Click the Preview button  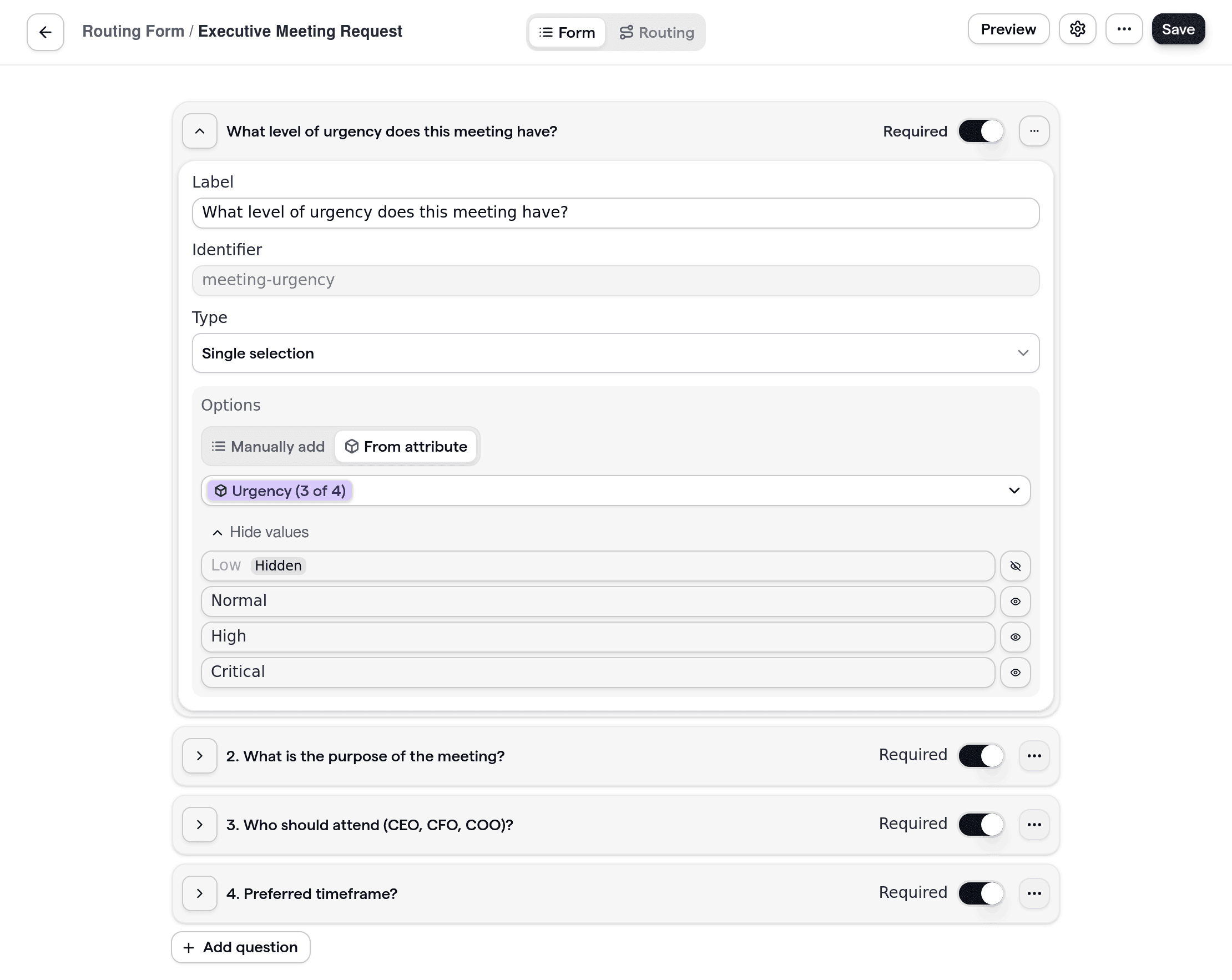pos(1008,28)
